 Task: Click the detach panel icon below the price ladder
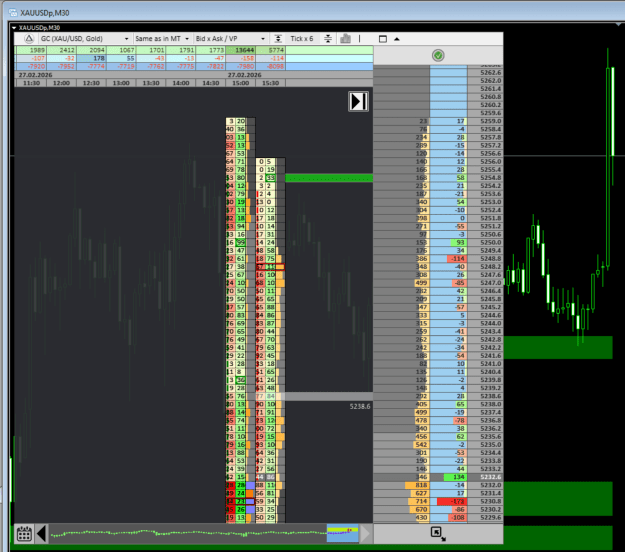(438, 533)
